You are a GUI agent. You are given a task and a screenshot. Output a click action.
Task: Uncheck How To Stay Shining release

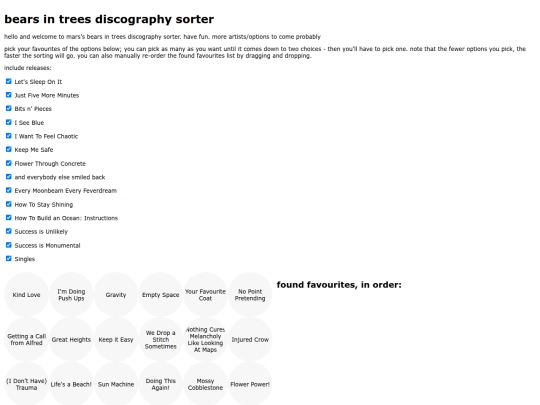pyautogui.click(x=9, y=204)
